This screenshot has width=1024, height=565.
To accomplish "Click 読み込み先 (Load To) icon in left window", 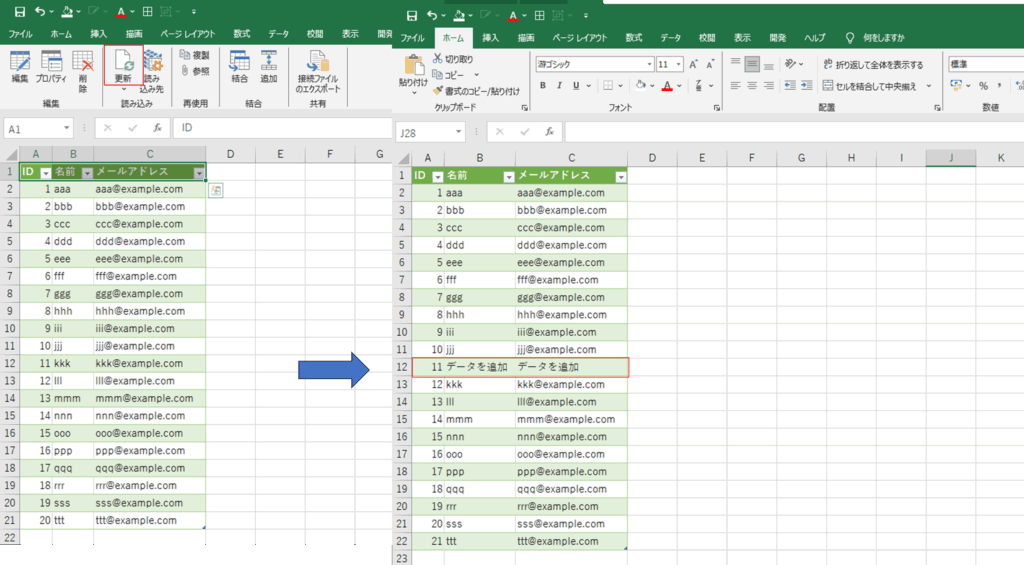I will [152, 71].
